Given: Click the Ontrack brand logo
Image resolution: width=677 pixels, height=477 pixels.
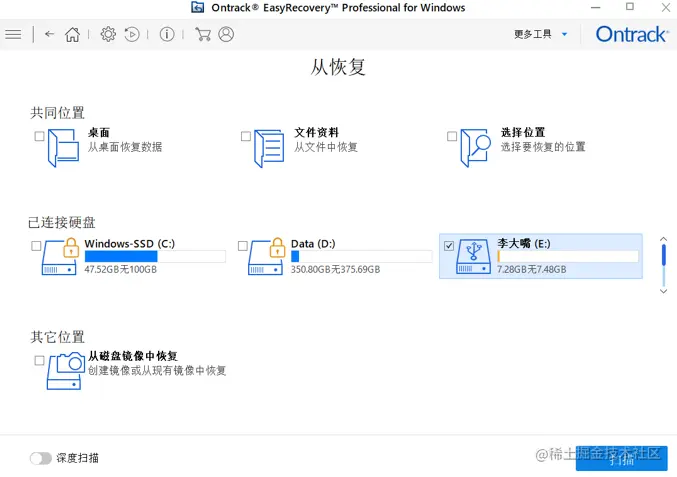Looking at the screenshot, I should click(632, 35).
